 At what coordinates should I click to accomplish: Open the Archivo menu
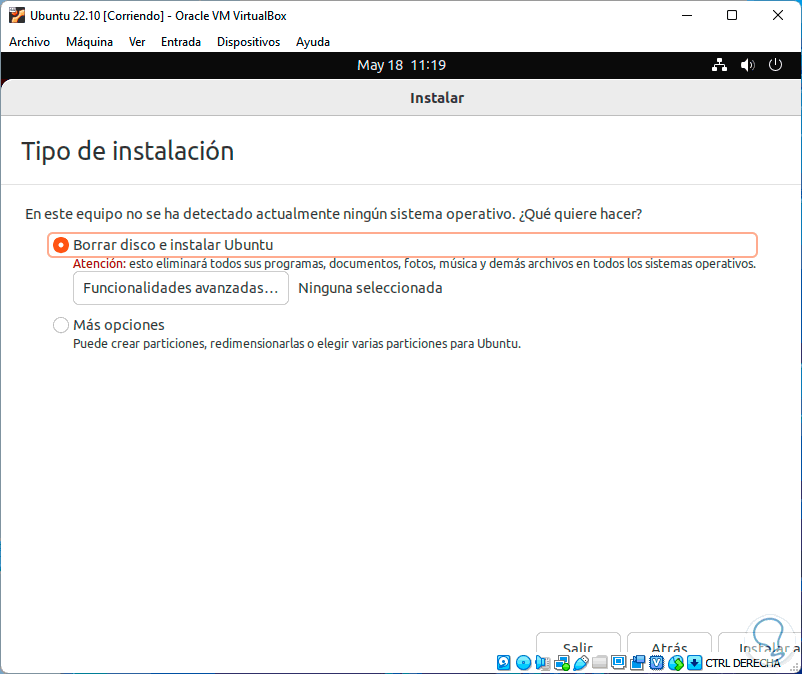pos(30,42)
